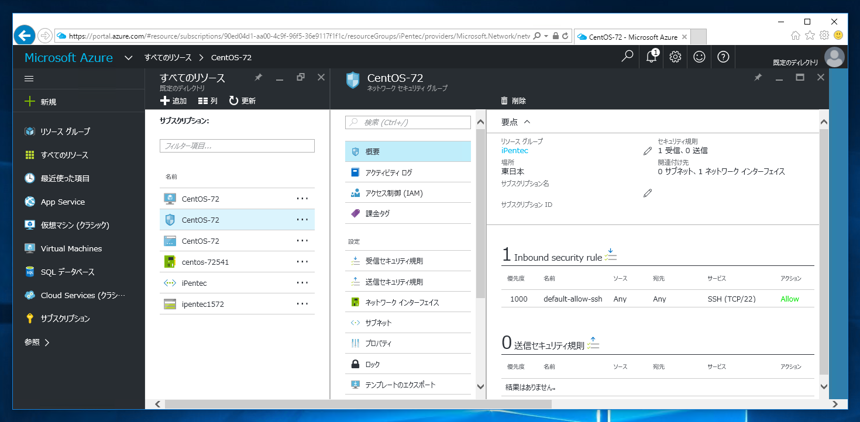
Task: Click the browser forward arrow button
Action: coord(45,35)
